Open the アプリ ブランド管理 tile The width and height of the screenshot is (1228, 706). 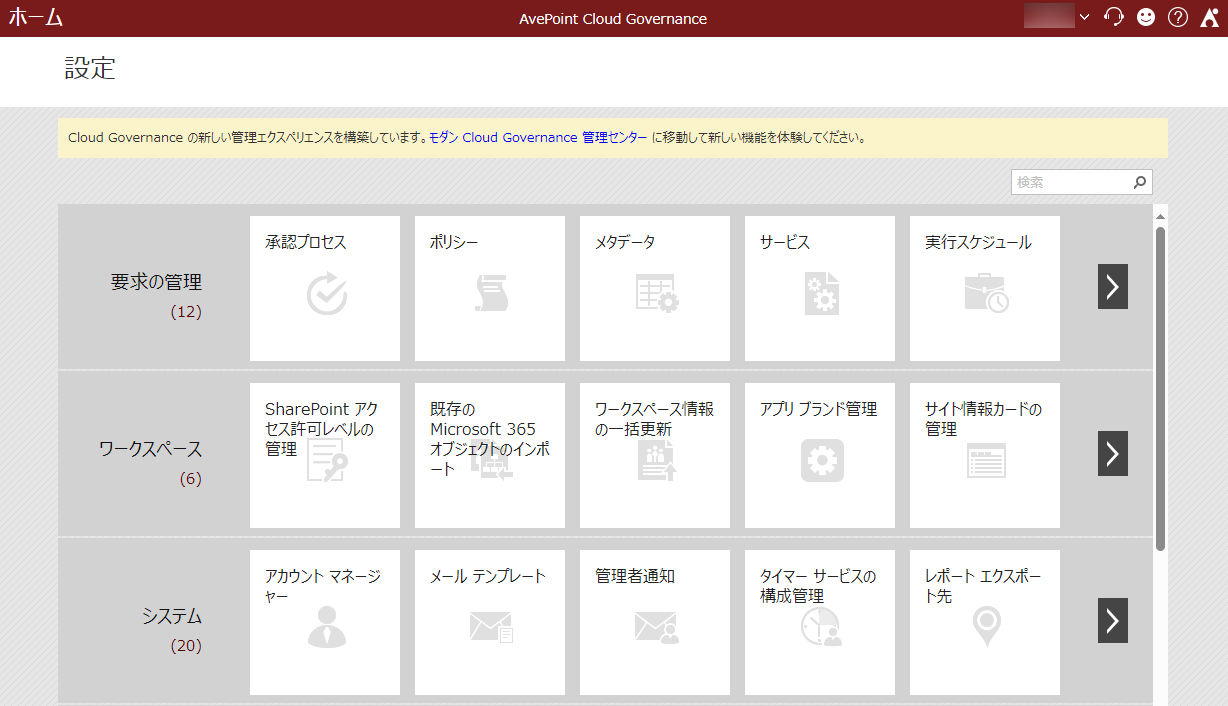click(x=820, y=455)
